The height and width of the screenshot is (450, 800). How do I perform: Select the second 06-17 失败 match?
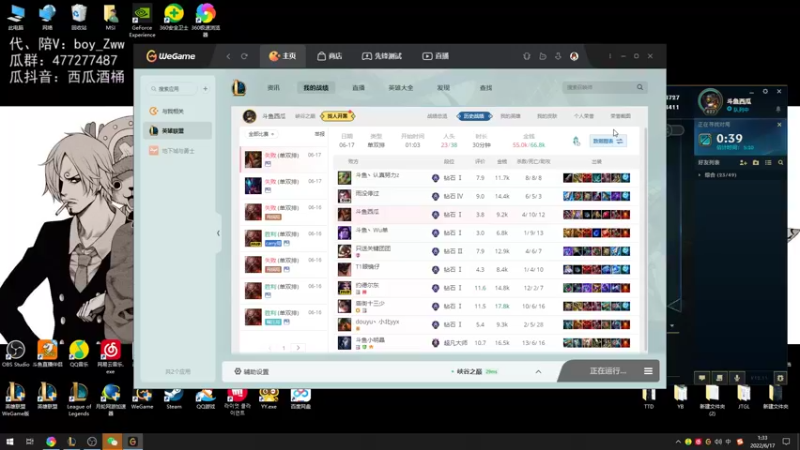click(284, 185)
